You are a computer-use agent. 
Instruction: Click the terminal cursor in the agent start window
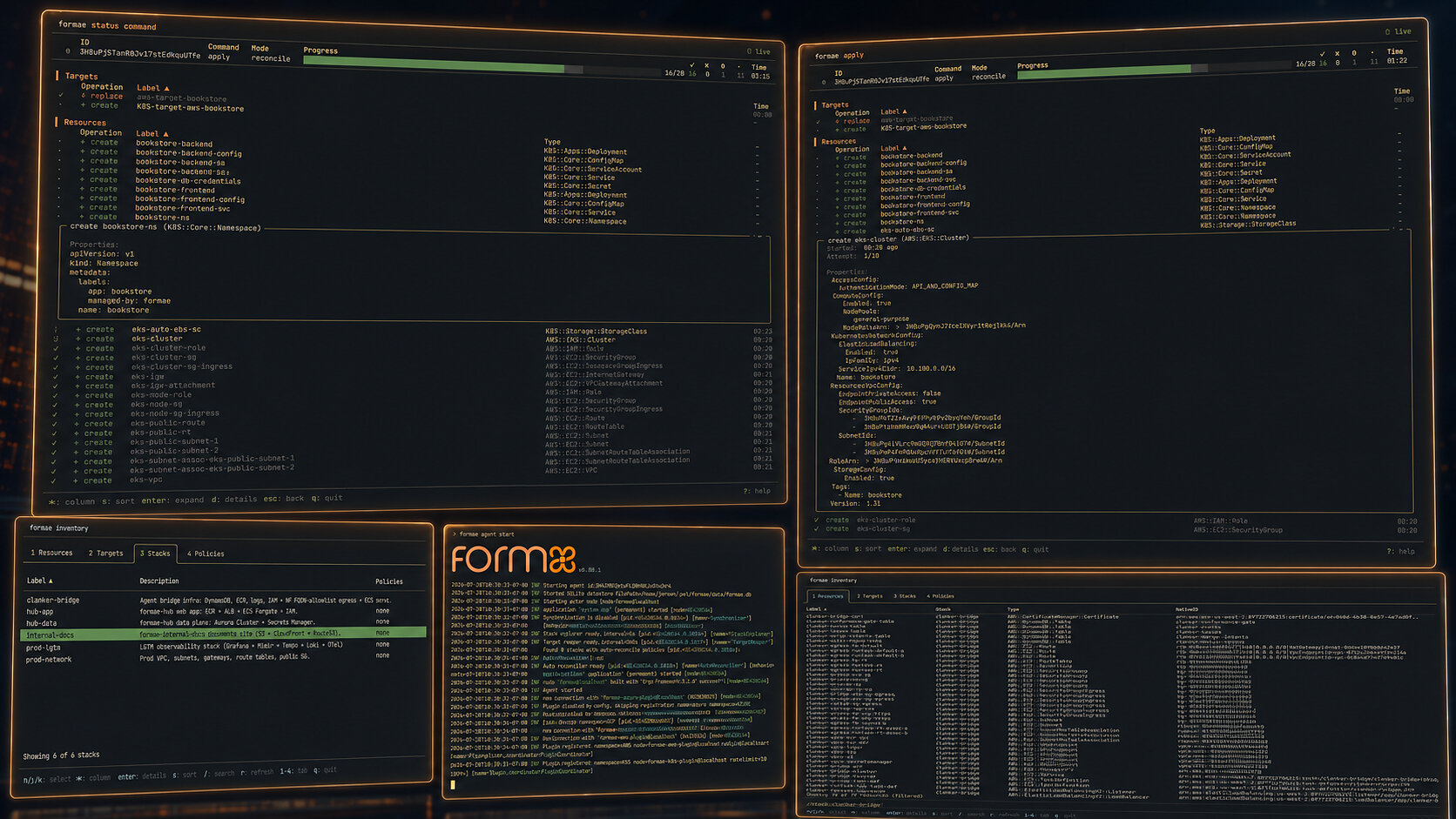tap(453, 784)
